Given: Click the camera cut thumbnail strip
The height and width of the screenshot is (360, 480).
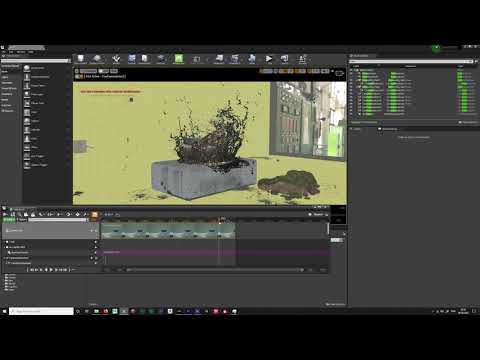Looking at the screenshot, I should [x=169, y=231].
